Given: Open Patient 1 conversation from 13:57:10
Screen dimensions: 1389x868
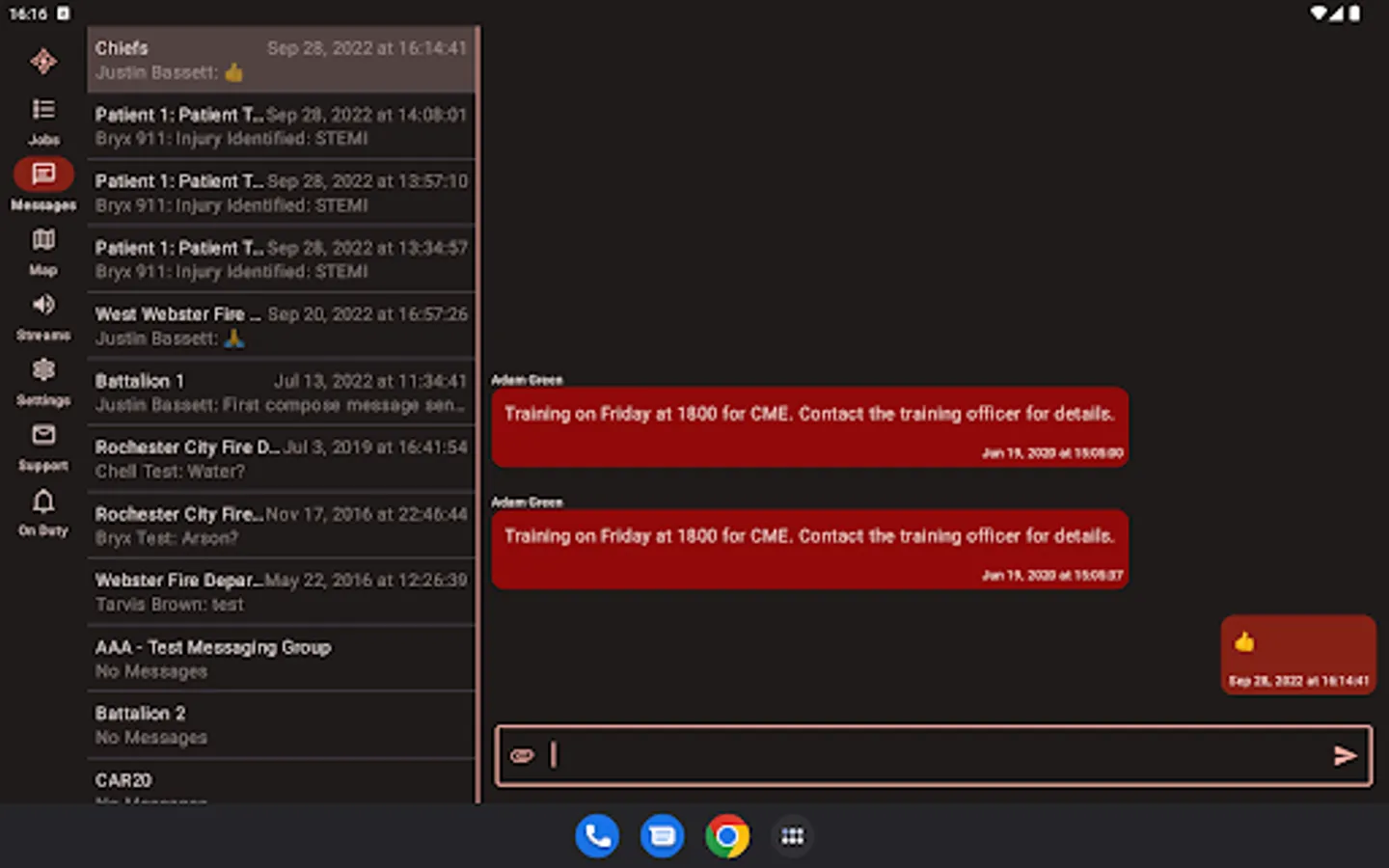Looking at the screenshot, I should (x=281, y=193).
